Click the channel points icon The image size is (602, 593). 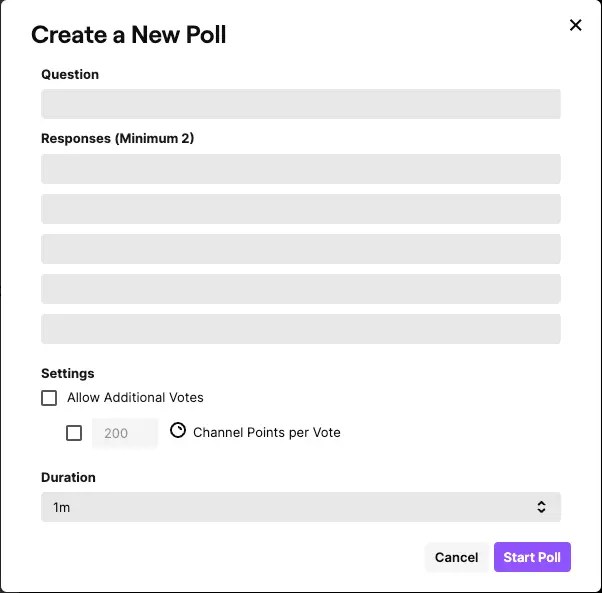pyautogui.click(x=178, y=431)
